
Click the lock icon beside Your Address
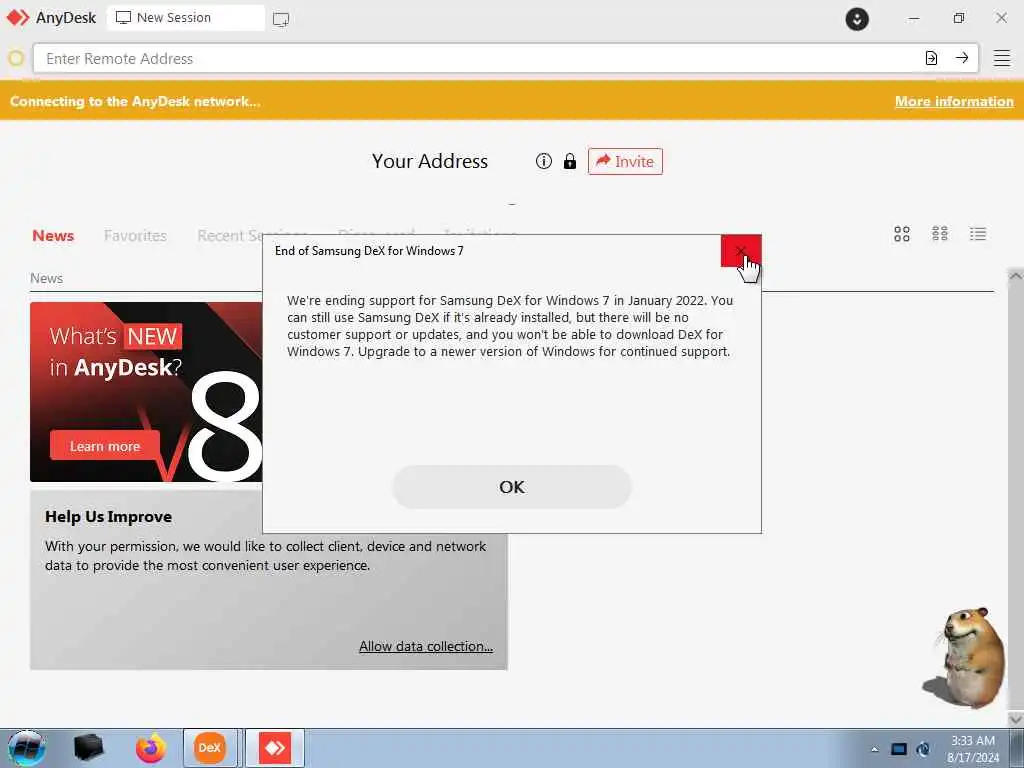click(569, 161)
